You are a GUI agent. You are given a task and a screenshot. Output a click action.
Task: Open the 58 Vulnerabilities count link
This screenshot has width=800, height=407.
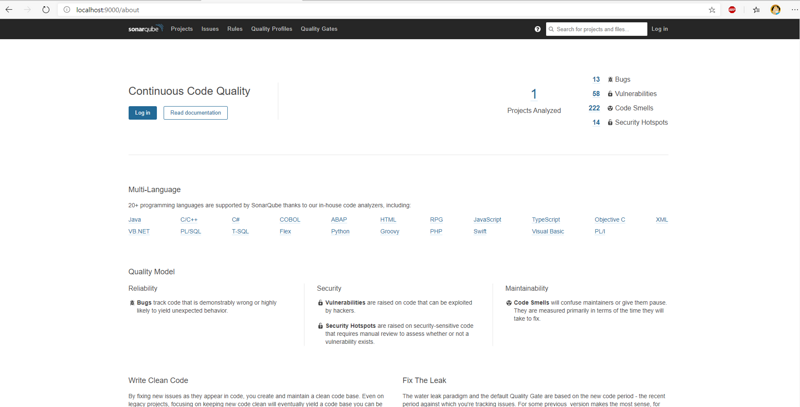pos(596,94)
